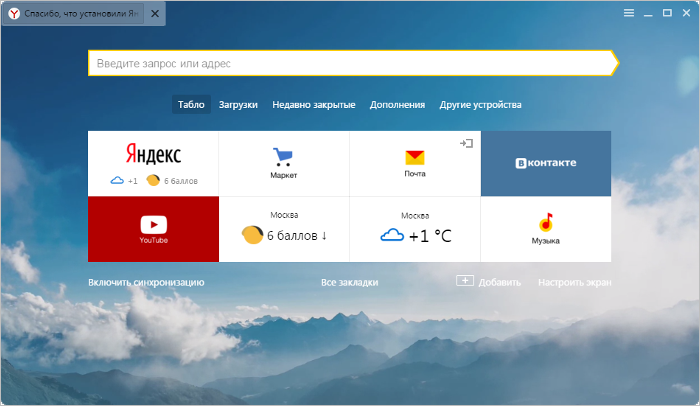The width and height of the screenshot is (700, 406).
Task: Switch to the Табло tab
Action: pos(191,105)
